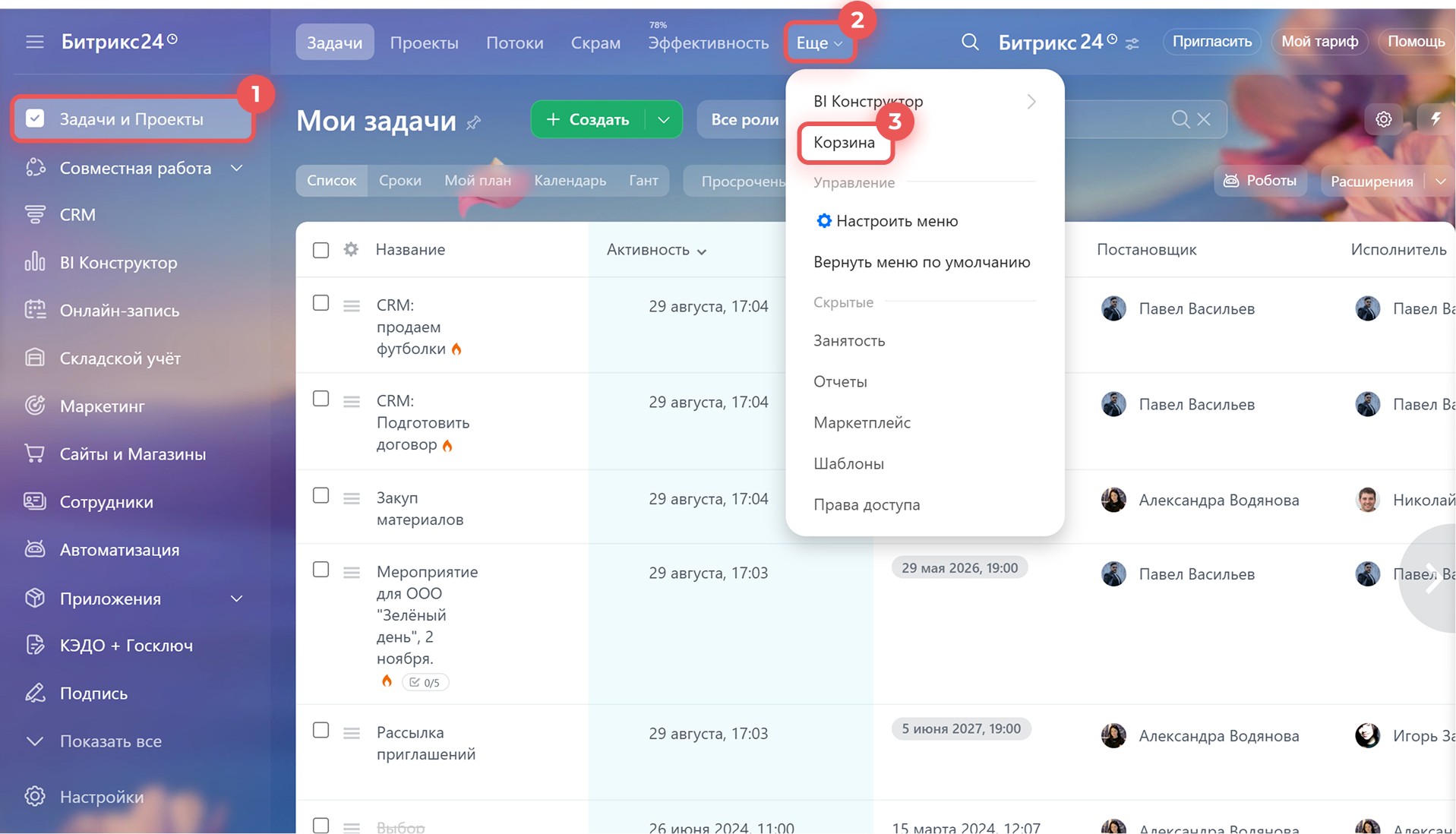This screenshot has height=834, width=1456.
Task: Open Подпись in the sidebar
Action: [93, 693]
